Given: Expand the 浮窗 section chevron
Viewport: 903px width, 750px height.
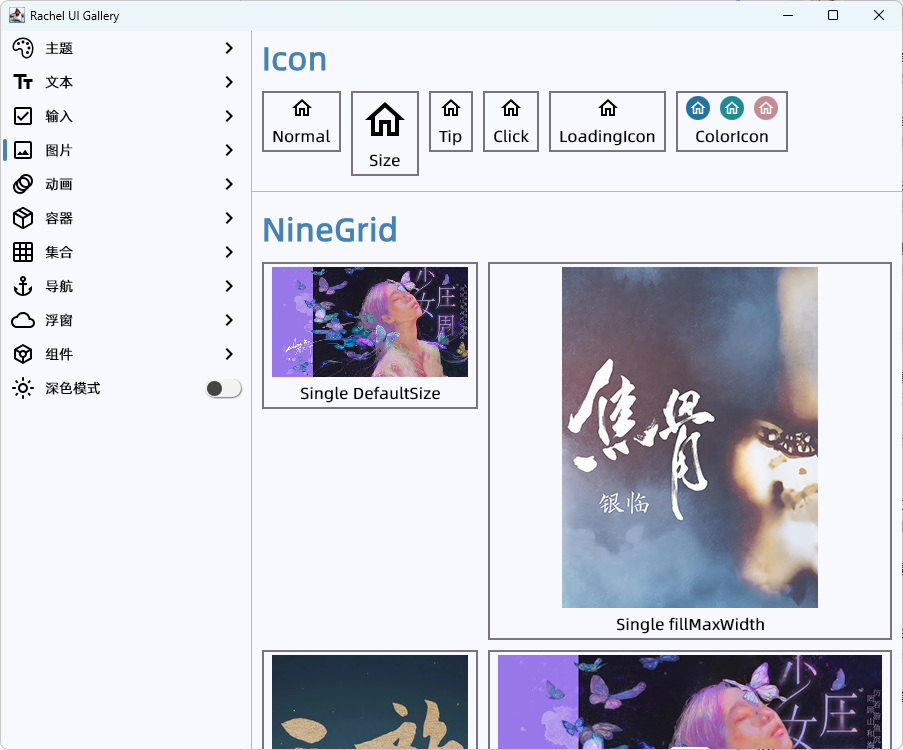Looking at the screenshot, I should [229, 320].
